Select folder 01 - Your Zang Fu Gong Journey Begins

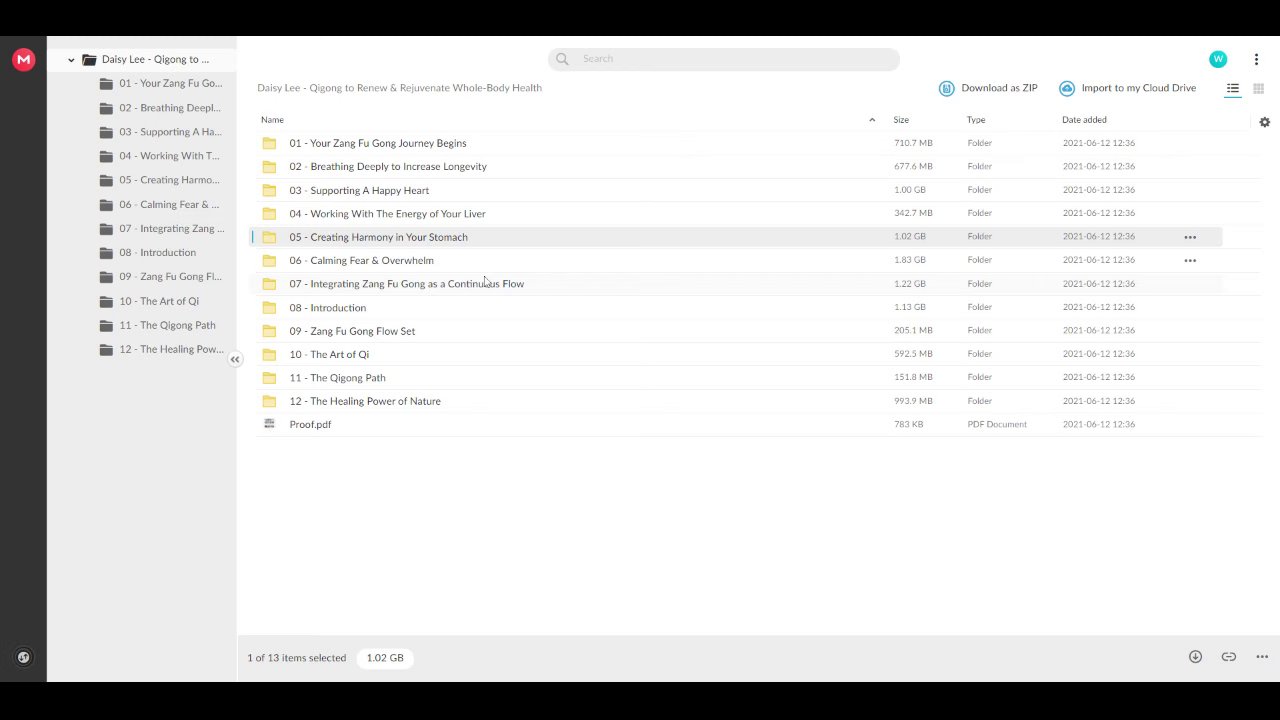point(736,143)
